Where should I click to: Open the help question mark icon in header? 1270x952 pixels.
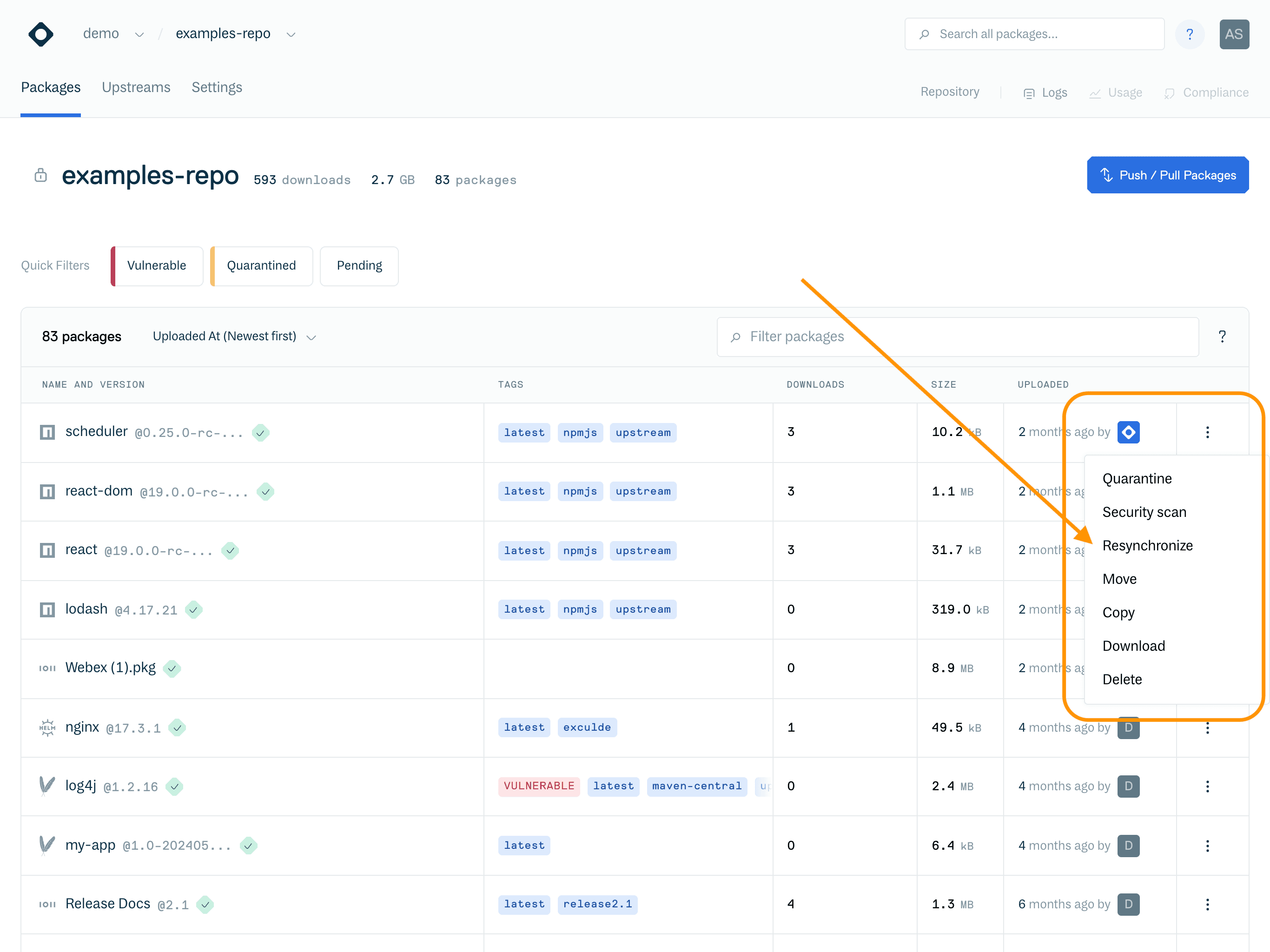[1189, 34]
